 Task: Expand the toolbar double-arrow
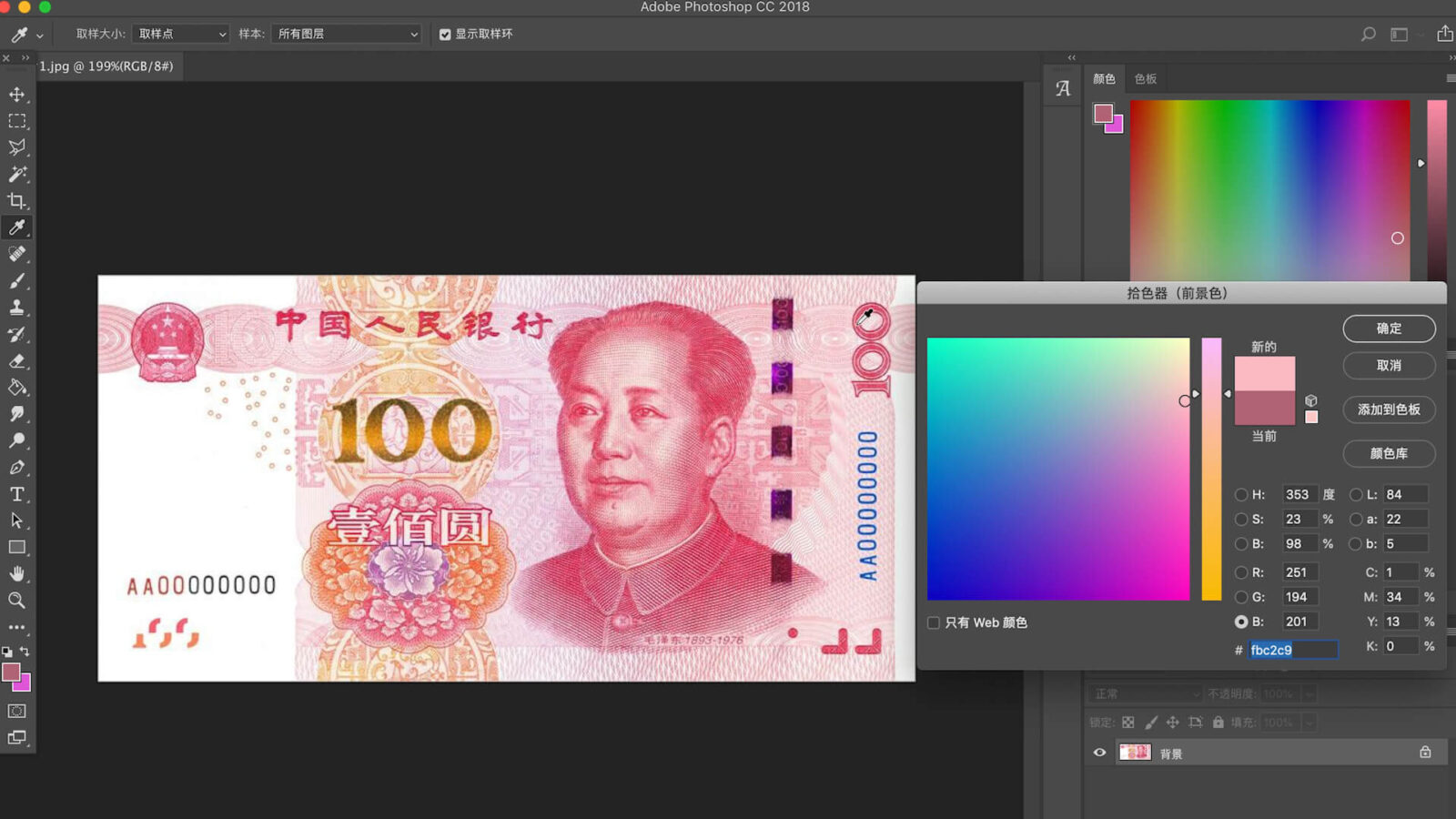click(x=25, y=57)
